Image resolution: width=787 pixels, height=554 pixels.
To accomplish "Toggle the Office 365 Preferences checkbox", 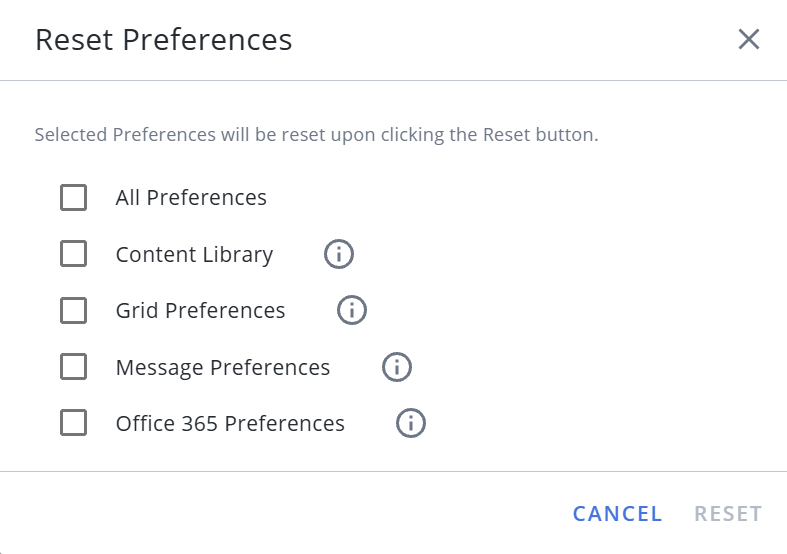I will pos(74,424).
